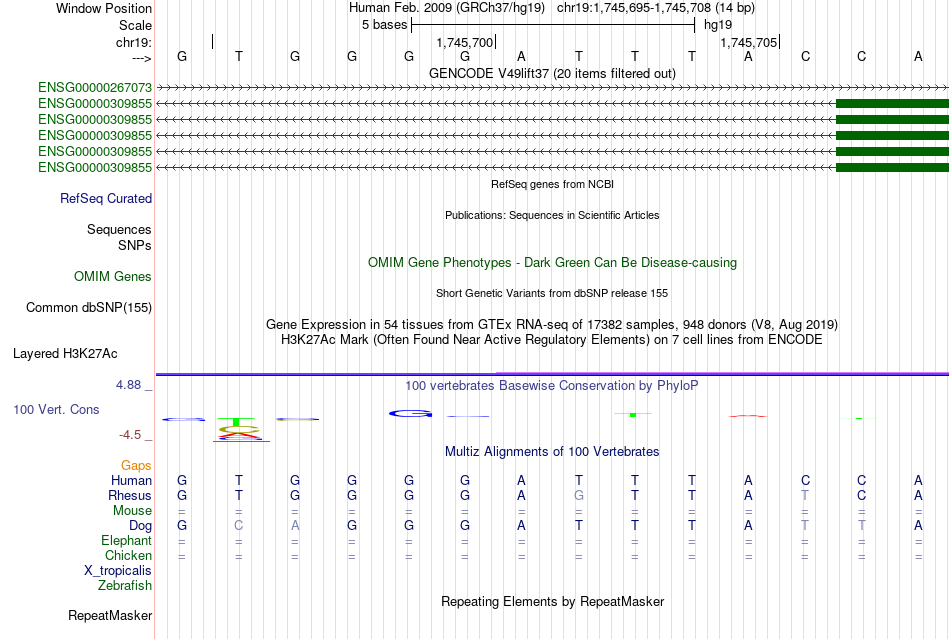Click the chr19: base position label

tap(134, 43)
